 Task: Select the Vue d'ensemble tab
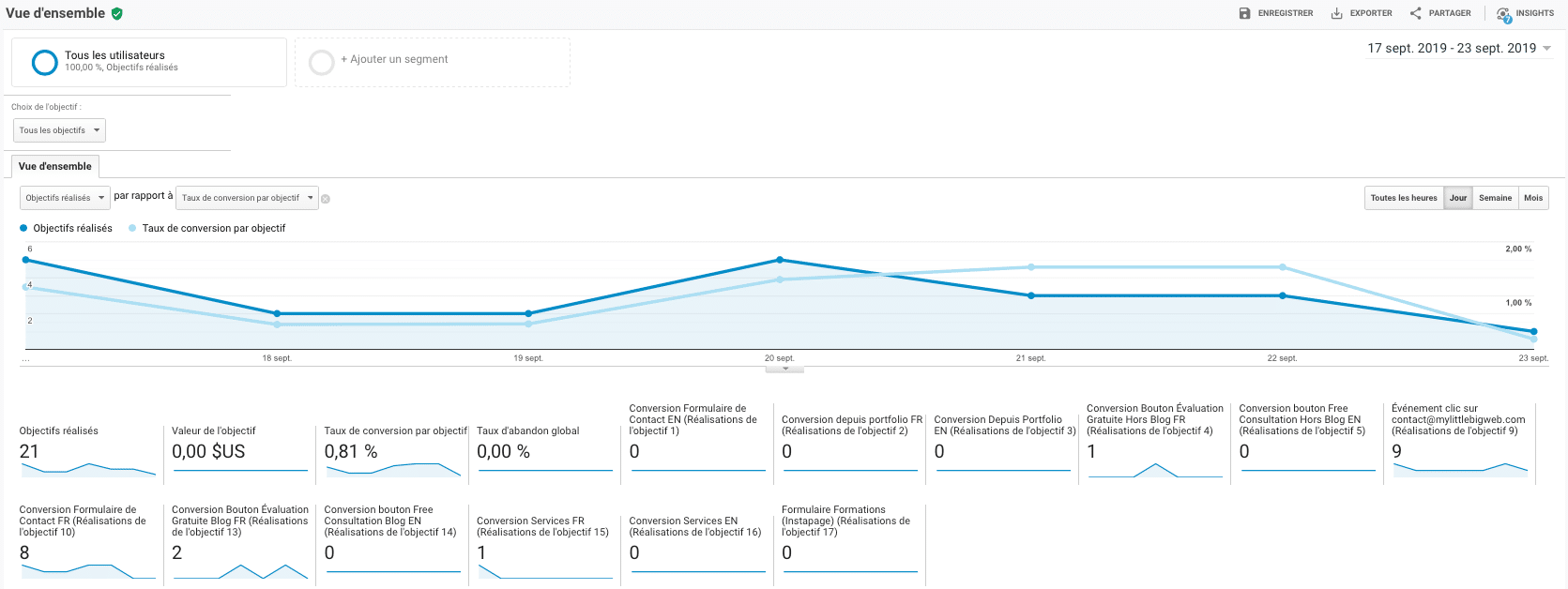54,166
